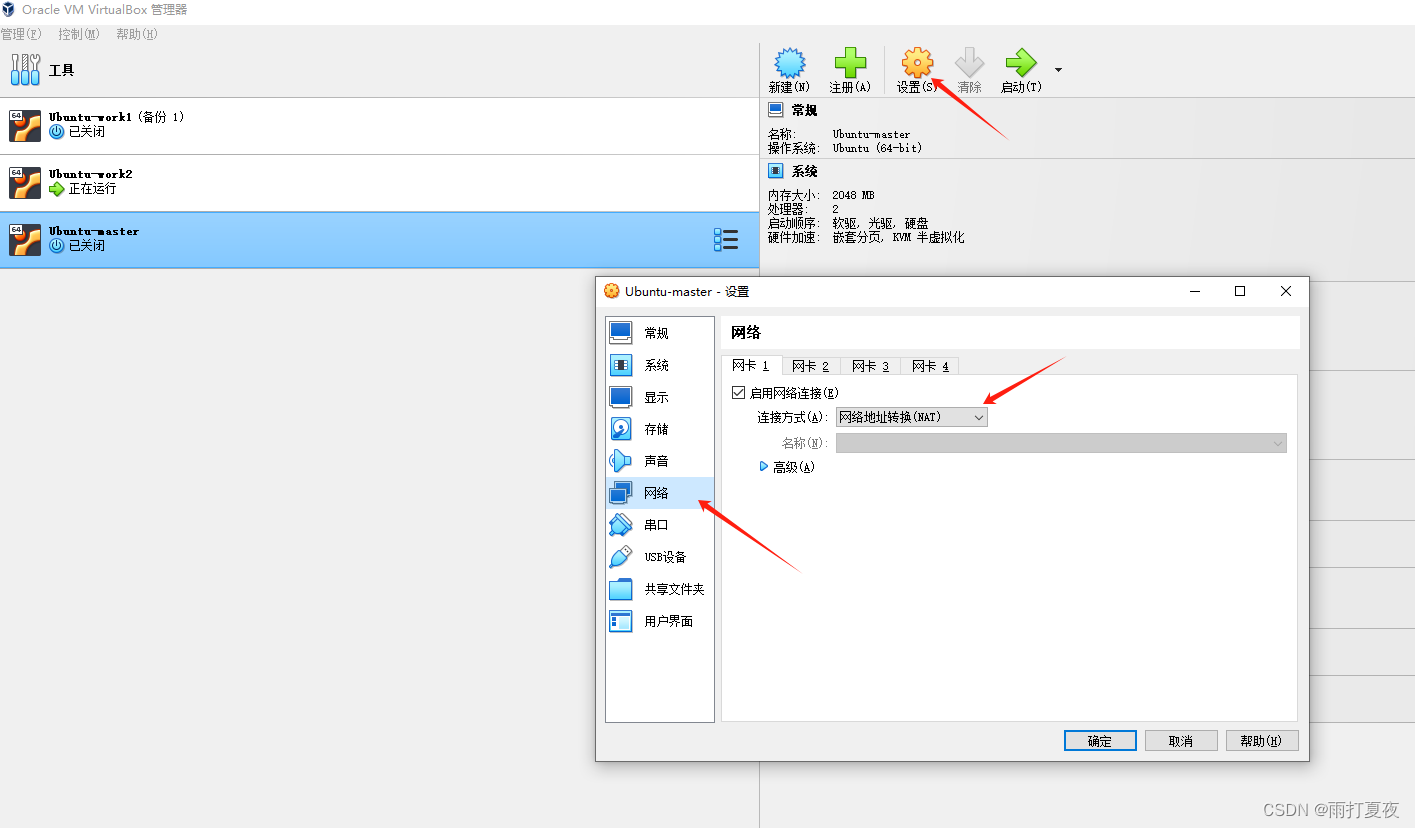This screenshot has width=1415, height=828.
Task: Maximize the settings dialog window
Action: pos(1240,291)
